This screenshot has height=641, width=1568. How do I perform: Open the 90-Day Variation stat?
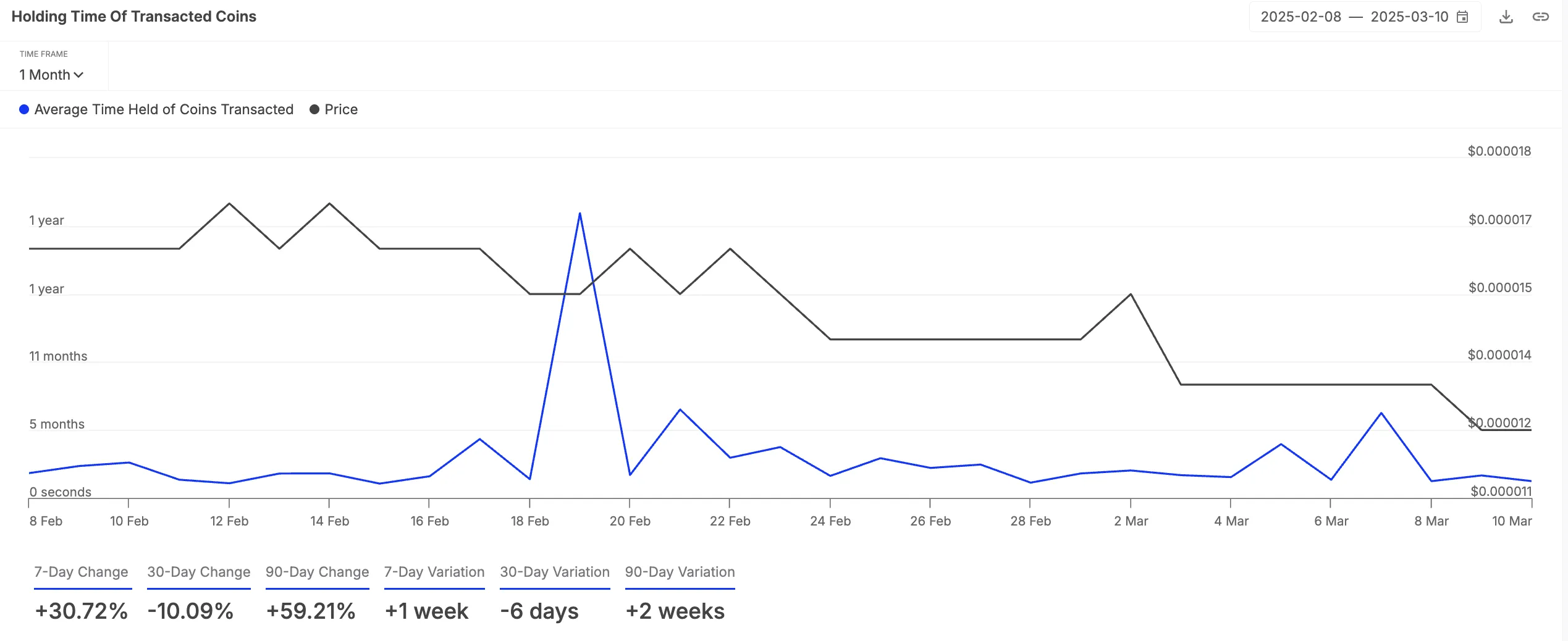tap(680, 572)
